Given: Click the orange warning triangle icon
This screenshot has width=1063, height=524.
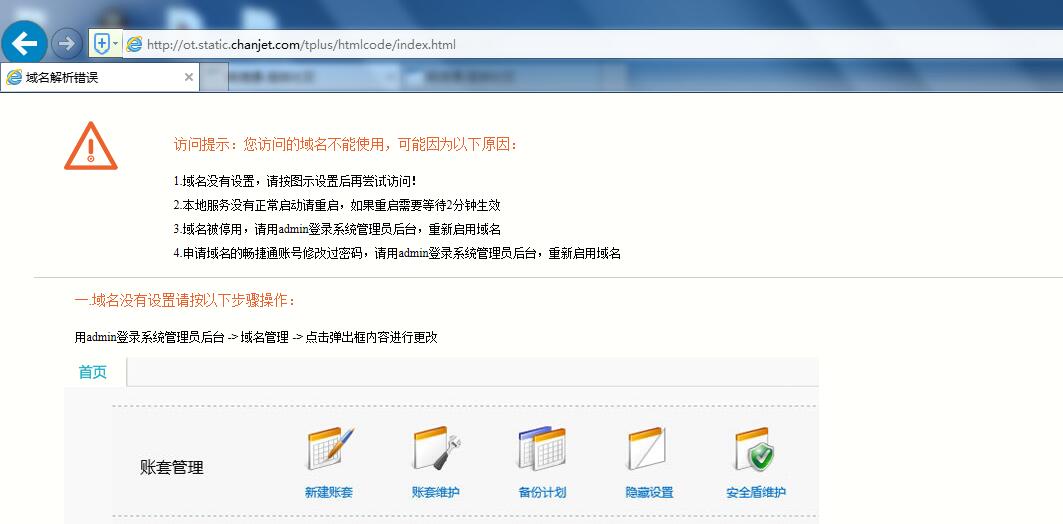Looking at the screenshot, I should point(91,146).
